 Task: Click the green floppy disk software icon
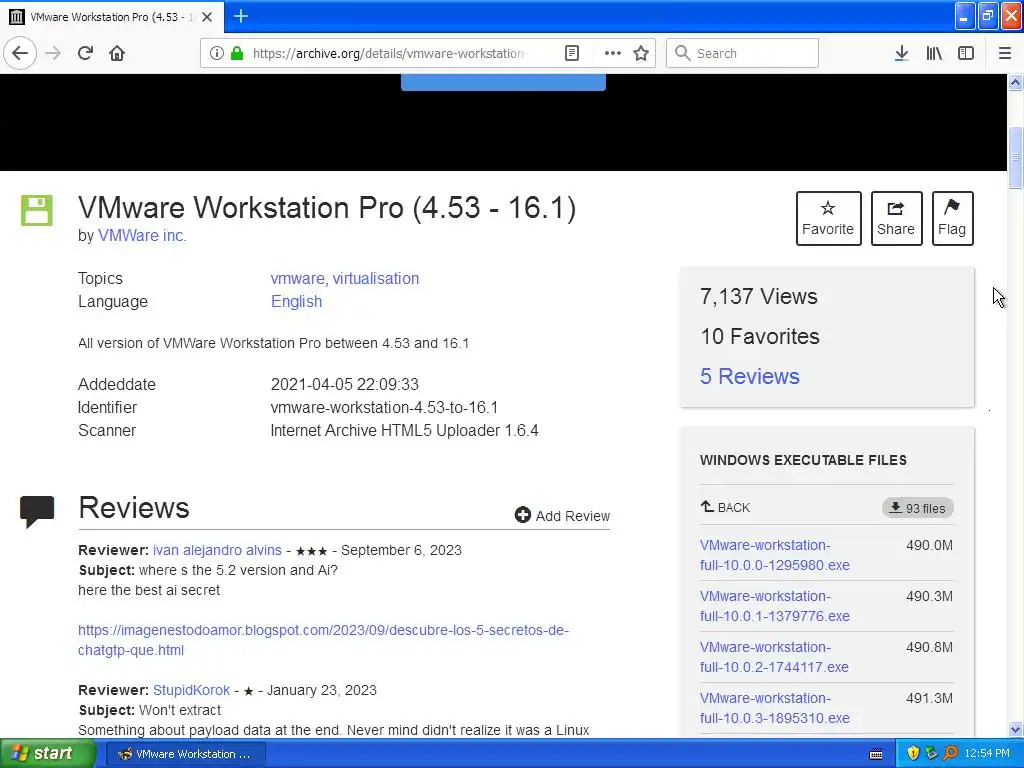pos(37,210)
